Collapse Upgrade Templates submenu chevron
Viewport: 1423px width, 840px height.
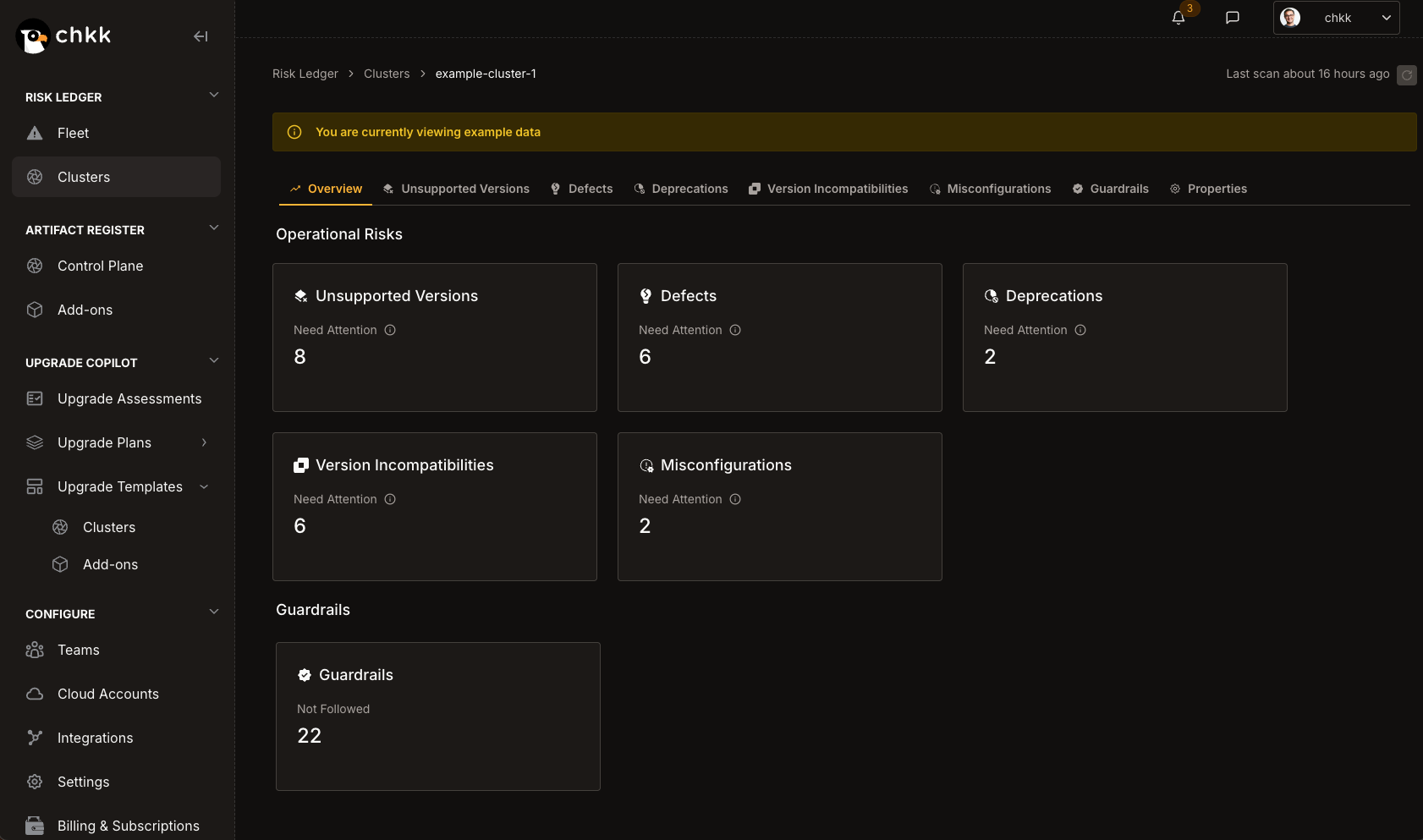point(204,486)
